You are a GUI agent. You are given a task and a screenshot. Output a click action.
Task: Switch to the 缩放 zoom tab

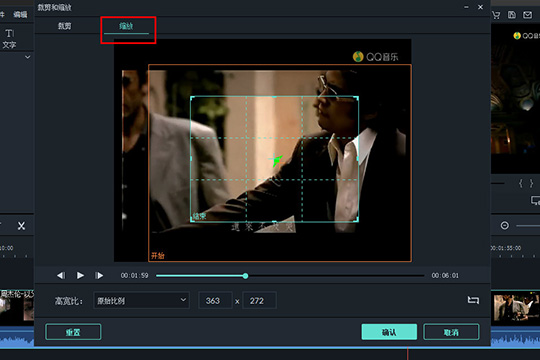[126, 26]
